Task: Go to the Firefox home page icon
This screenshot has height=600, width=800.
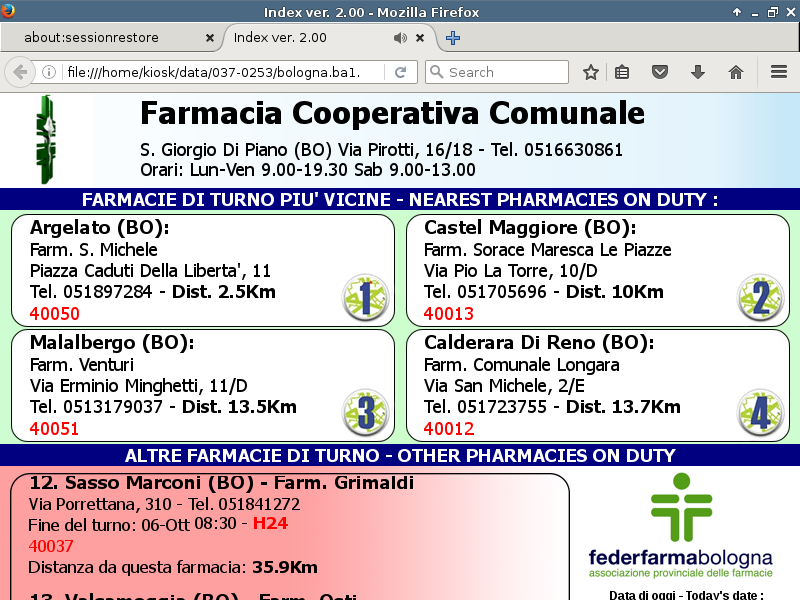Action: [736, 72]
